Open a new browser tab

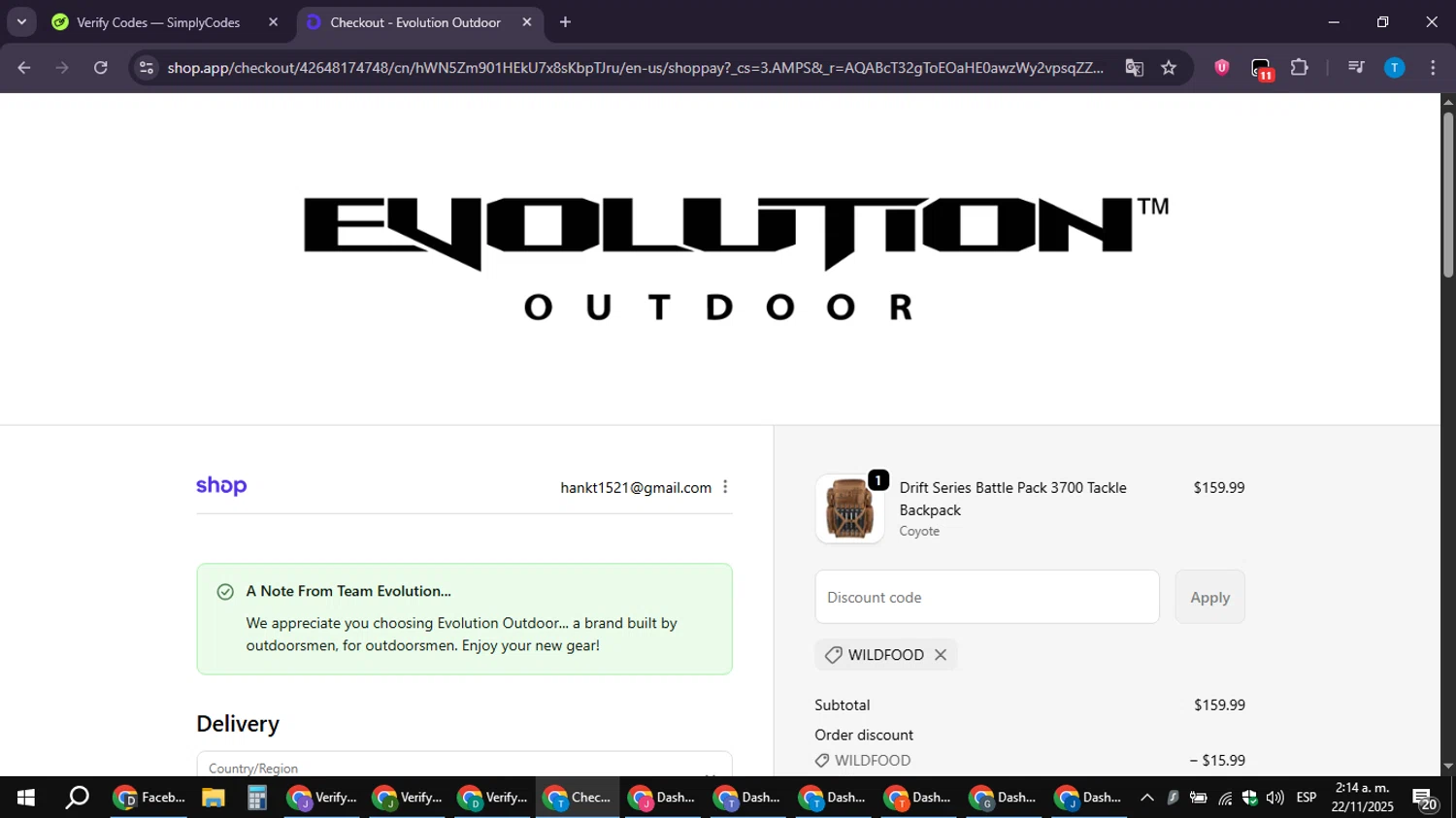click(x=566, y=22)
